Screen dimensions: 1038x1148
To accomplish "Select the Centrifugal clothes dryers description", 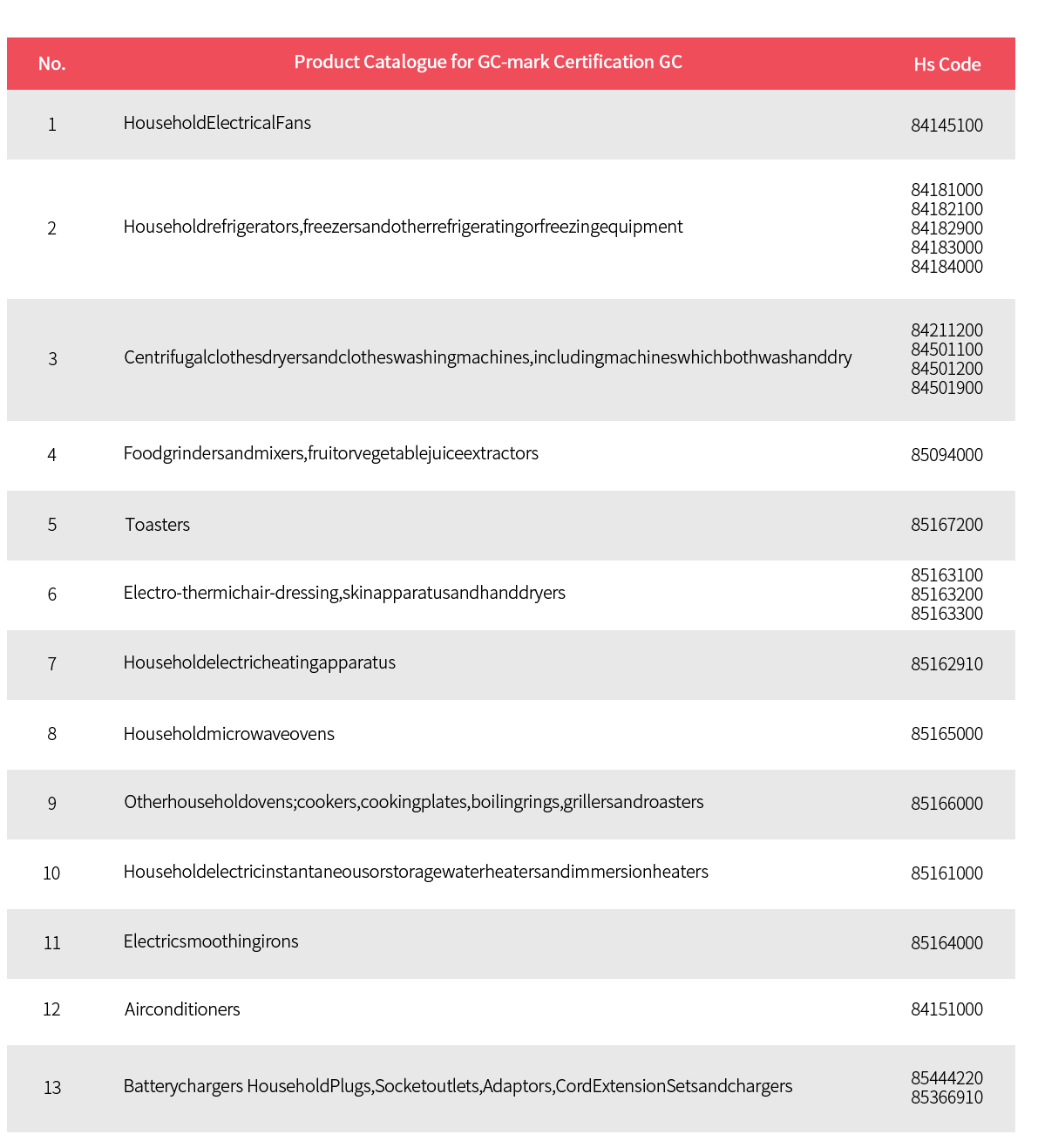I will [x=488, y=357].
